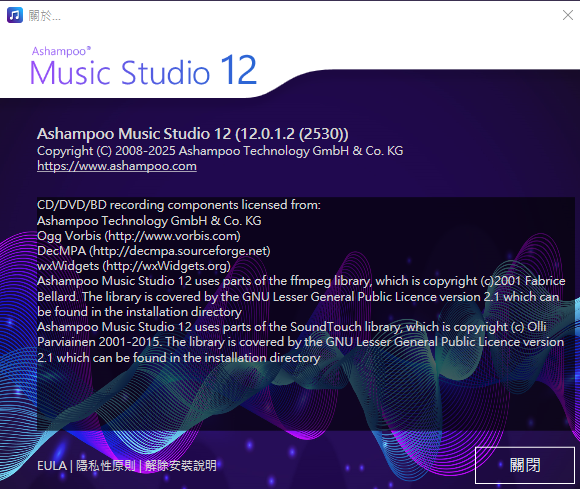This screenshot has height=489, width=580.
Task: Click the DecMPA sourceforge credit line
Action: 154,251
